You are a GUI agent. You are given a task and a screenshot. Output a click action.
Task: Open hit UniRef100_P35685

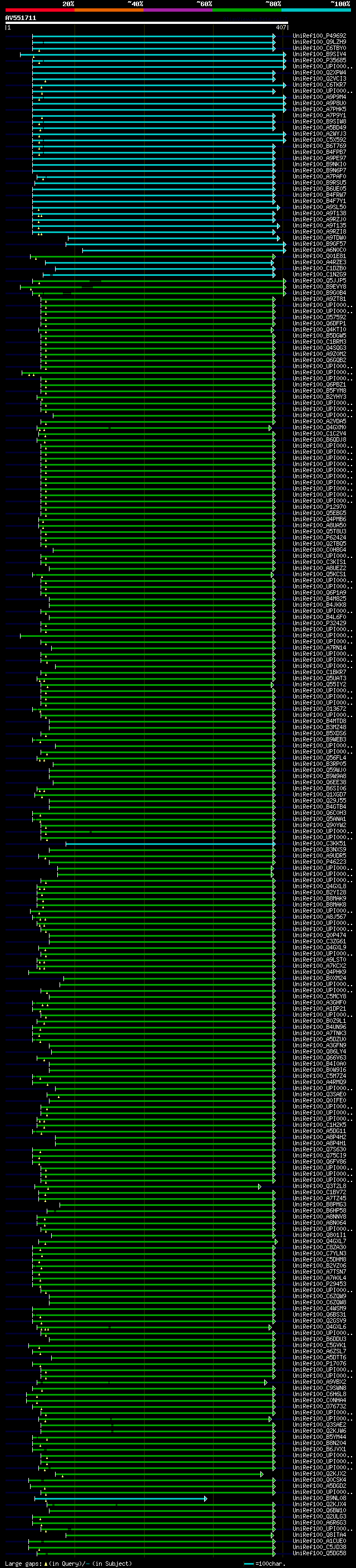pos(319,60)
